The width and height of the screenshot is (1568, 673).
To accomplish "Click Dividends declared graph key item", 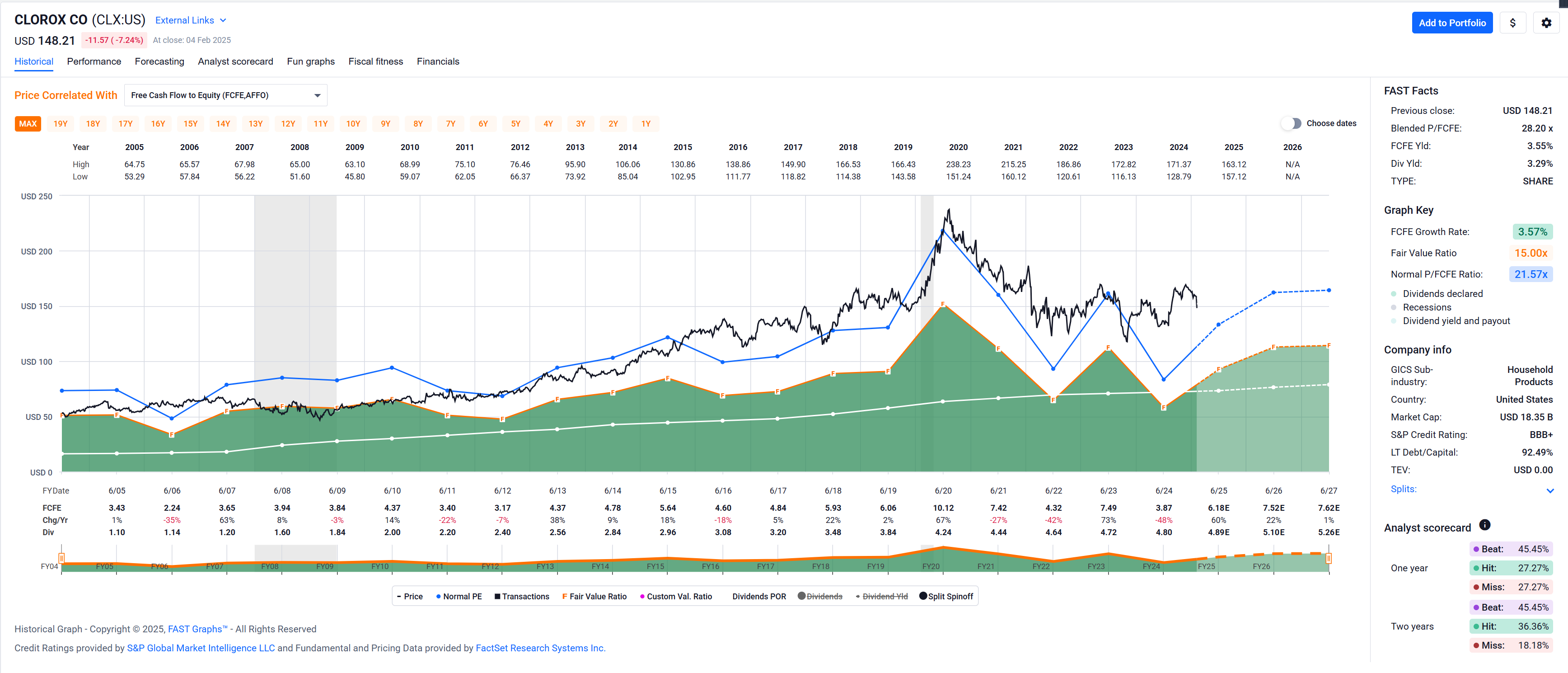I will click(x=1437, y=294).
